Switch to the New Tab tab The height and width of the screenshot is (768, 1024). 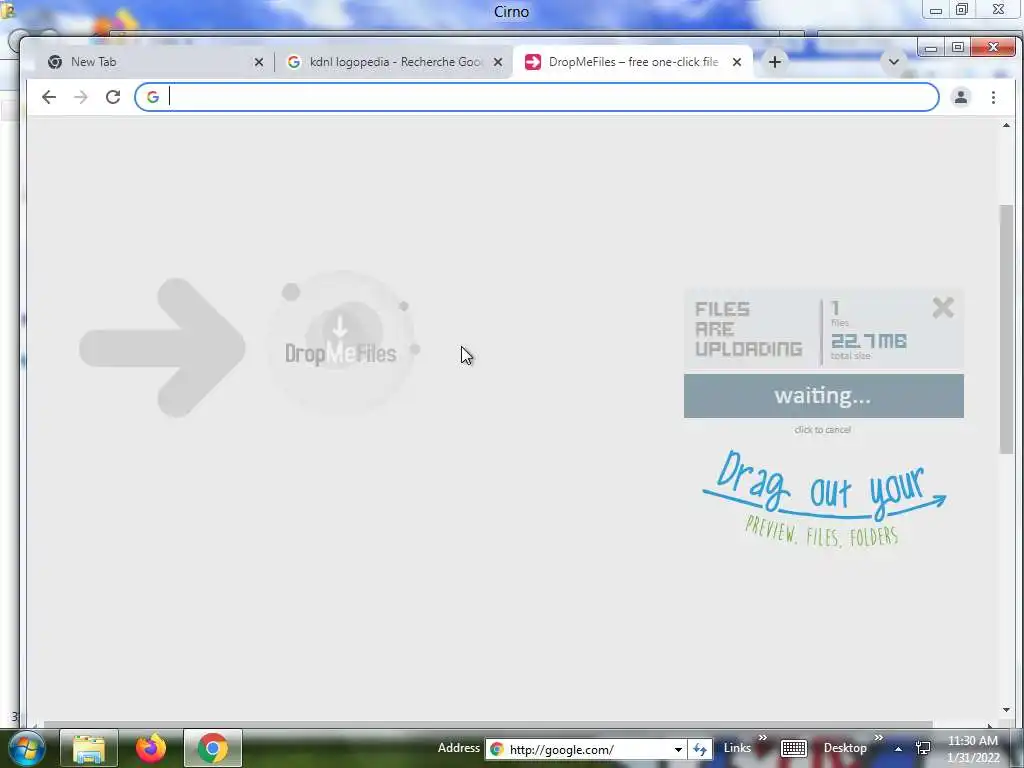150,62
